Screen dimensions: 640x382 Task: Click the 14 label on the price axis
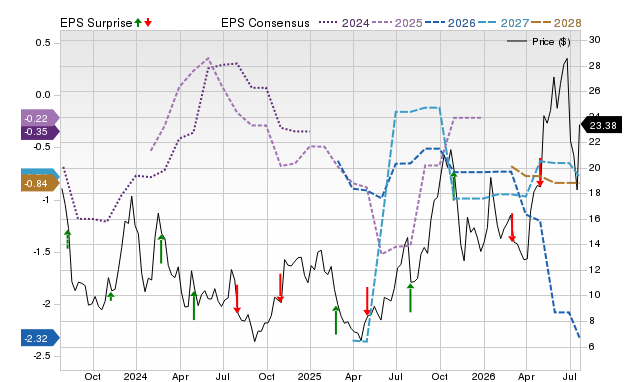(x=595, y=244)
